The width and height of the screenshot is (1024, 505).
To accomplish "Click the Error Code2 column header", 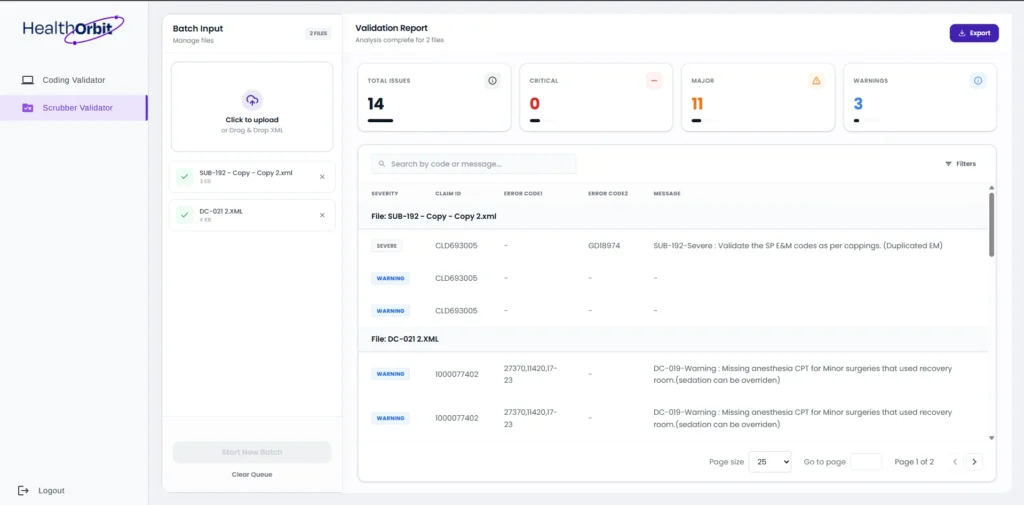I will coord(608,194).
